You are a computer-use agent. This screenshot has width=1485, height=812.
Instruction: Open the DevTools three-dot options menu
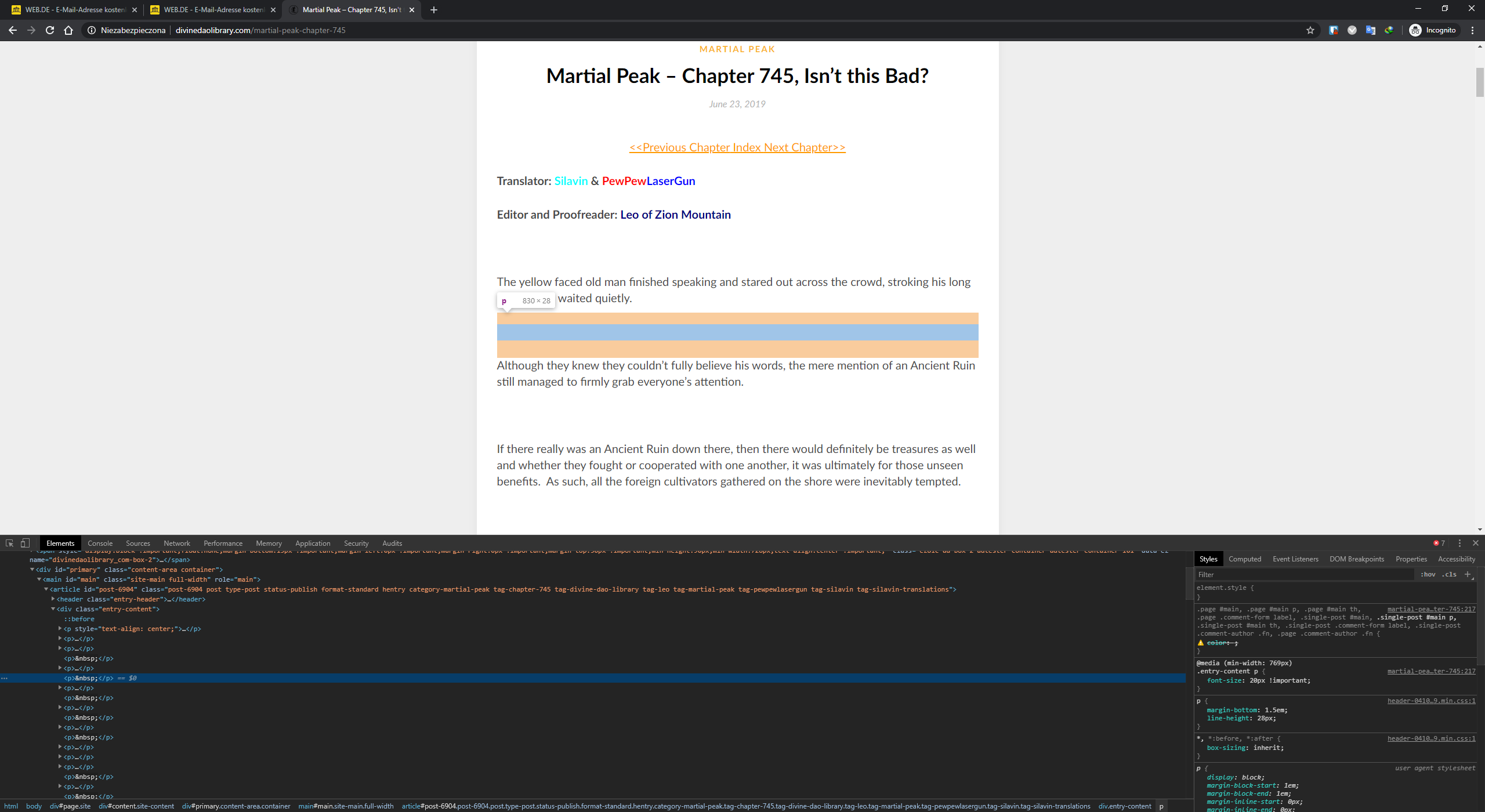point(1459,543)
